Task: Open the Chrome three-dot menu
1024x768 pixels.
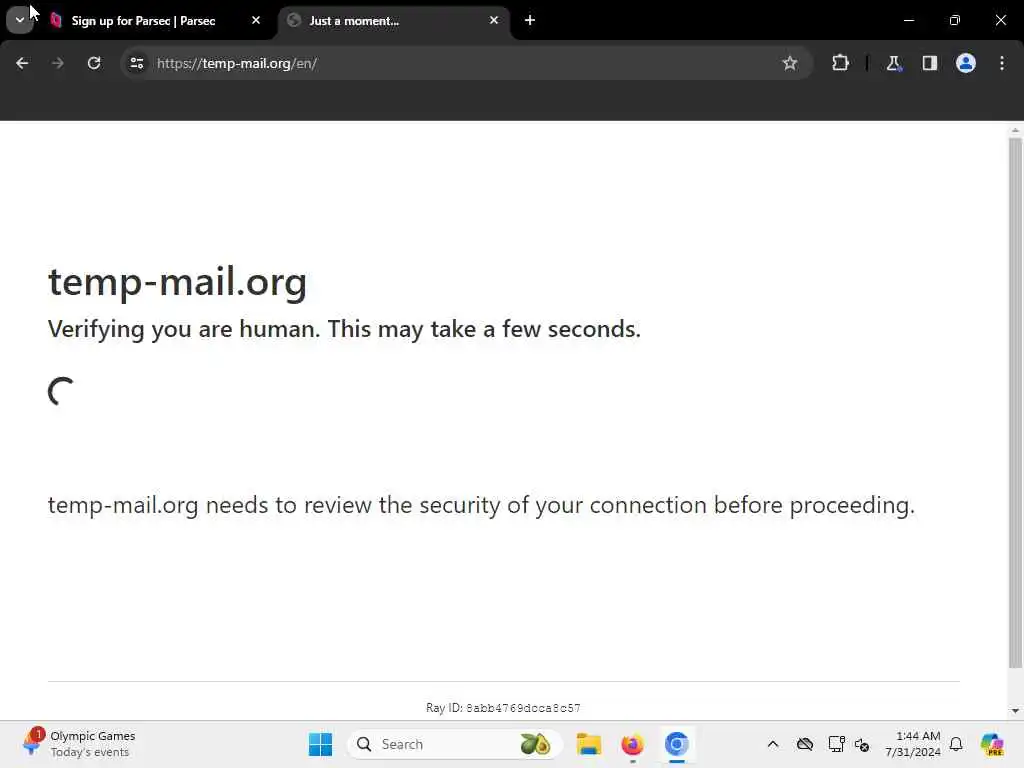Action: point(1002,63)
